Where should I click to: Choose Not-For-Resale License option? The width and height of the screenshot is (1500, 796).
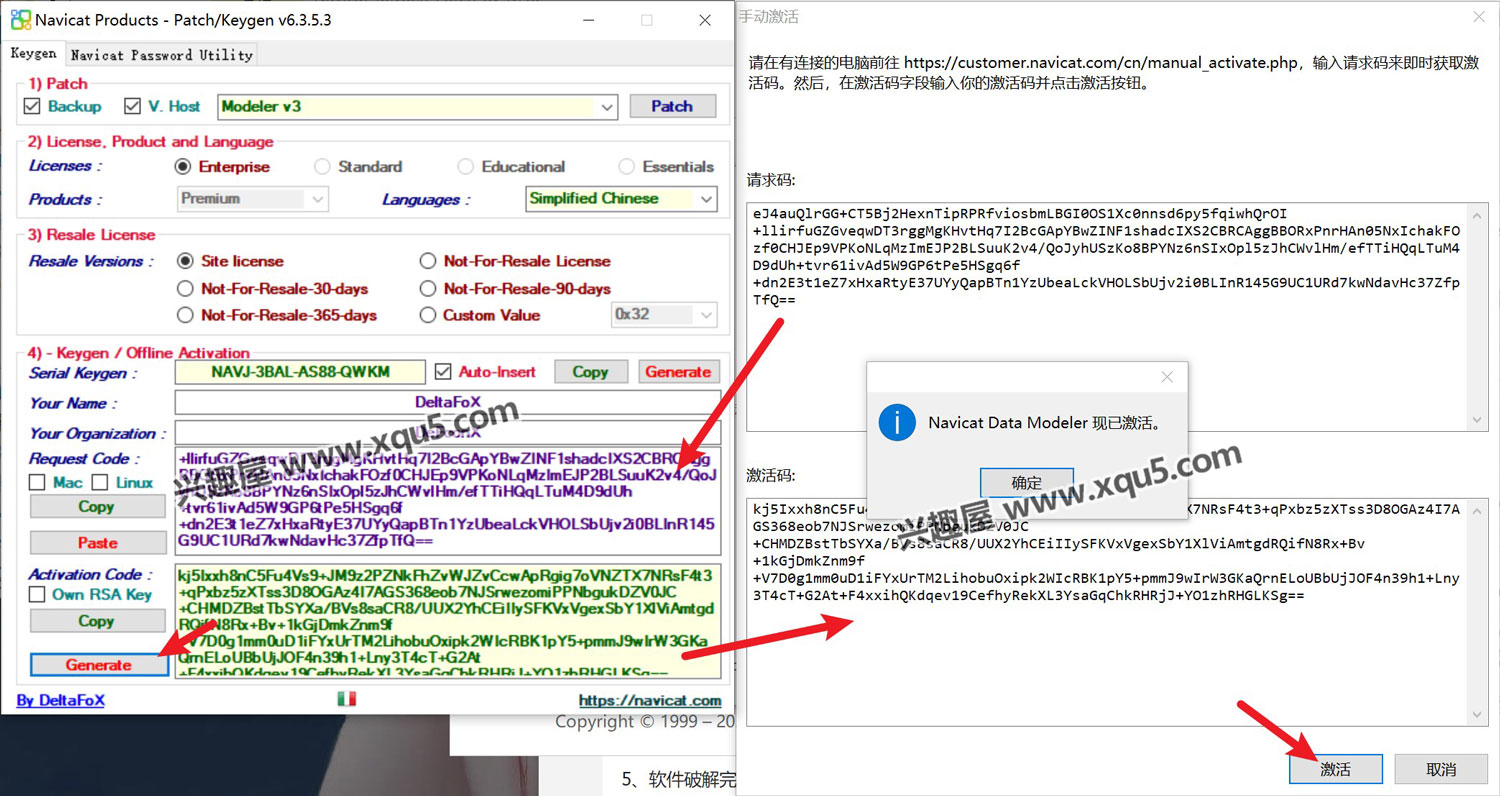[x=427, y=261]
